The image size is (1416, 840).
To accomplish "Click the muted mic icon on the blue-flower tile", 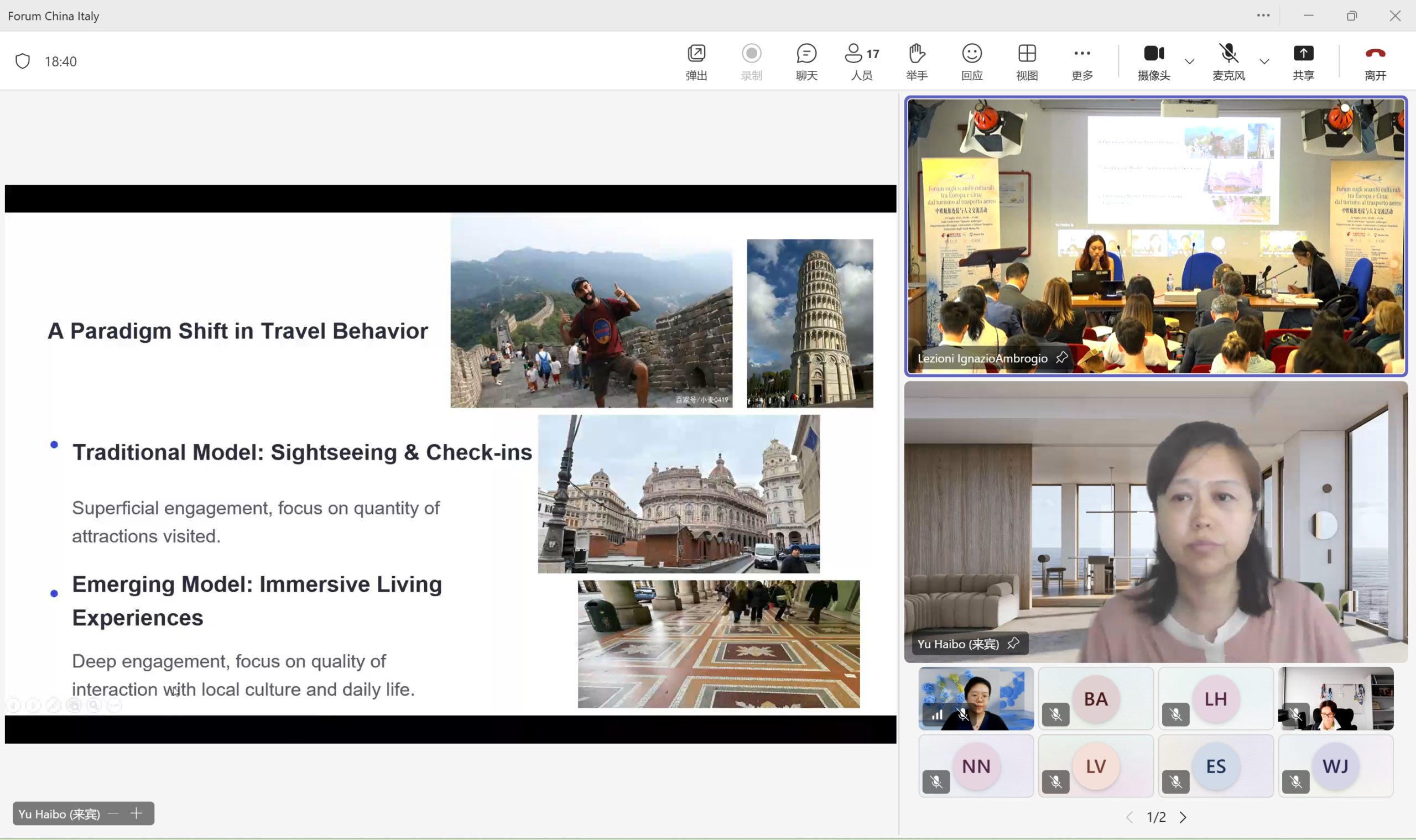I will [962, 715].
